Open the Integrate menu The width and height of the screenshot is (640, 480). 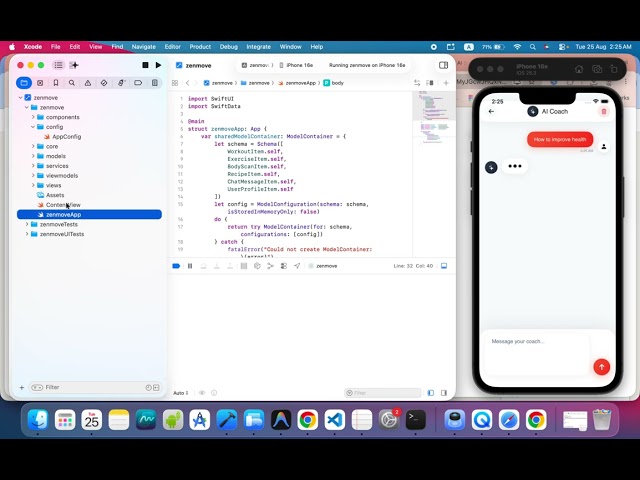tap(258, 47)
